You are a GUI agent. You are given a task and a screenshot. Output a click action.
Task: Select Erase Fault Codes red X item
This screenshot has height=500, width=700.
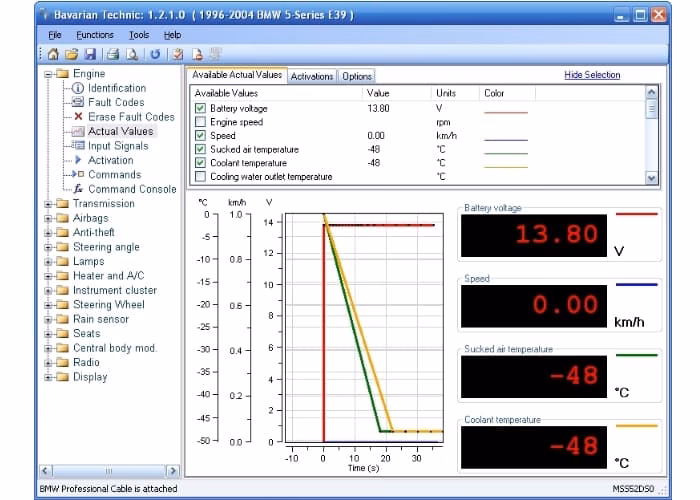131,117
